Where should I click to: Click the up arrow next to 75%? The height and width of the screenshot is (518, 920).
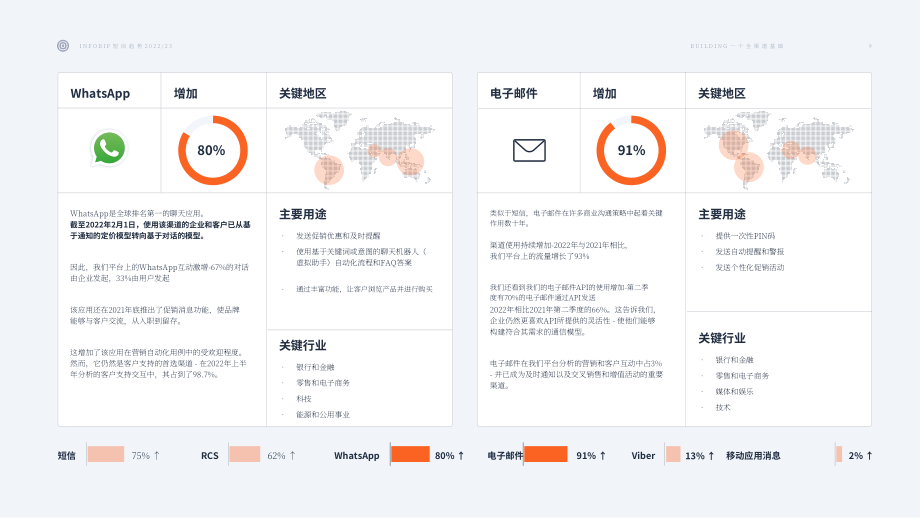157,455
